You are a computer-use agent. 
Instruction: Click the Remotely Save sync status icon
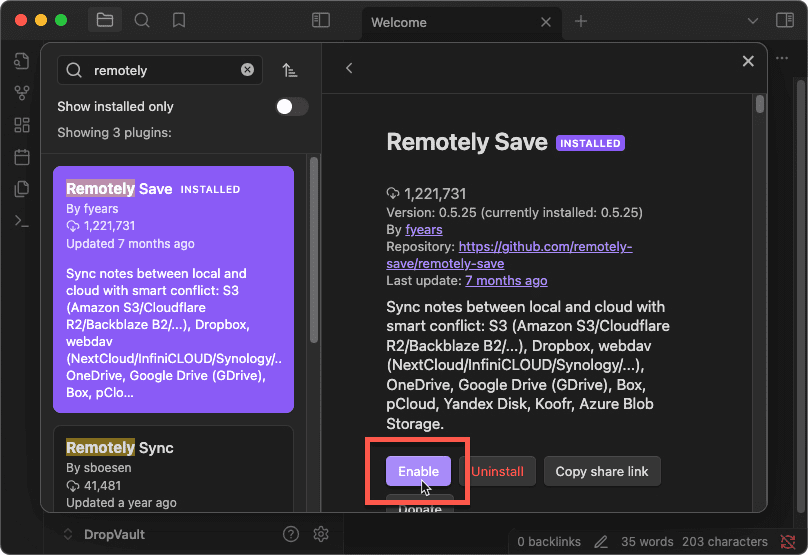pos(787,542)
